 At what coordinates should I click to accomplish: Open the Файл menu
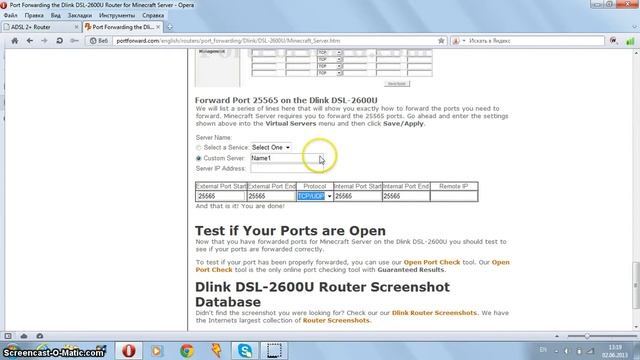(x=11, y=16)
